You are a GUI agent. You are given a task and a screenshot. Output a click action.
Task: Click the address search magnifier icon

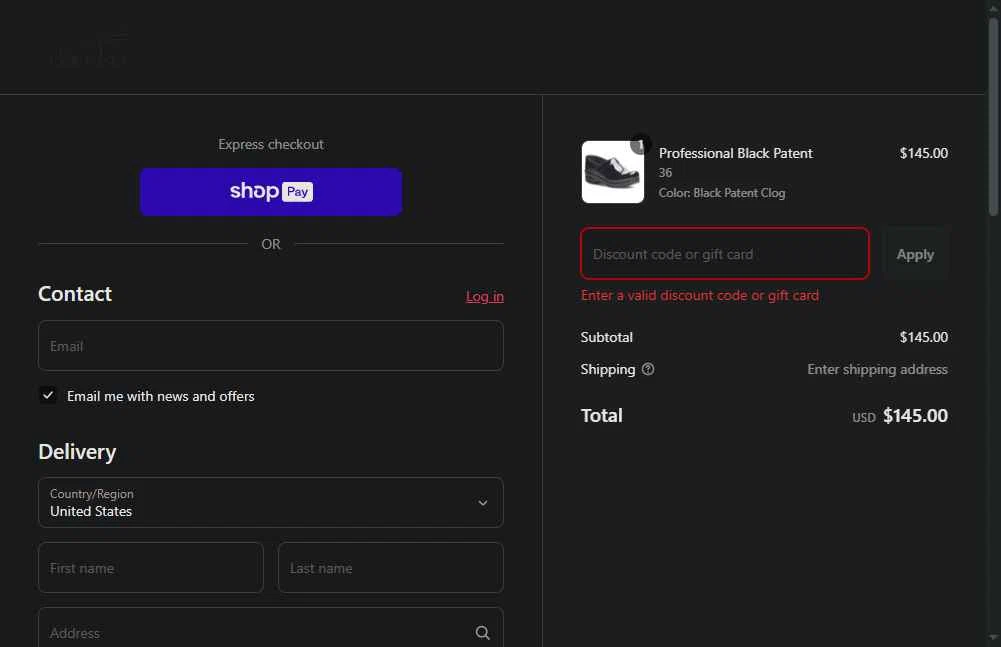(x=483, y=633)
